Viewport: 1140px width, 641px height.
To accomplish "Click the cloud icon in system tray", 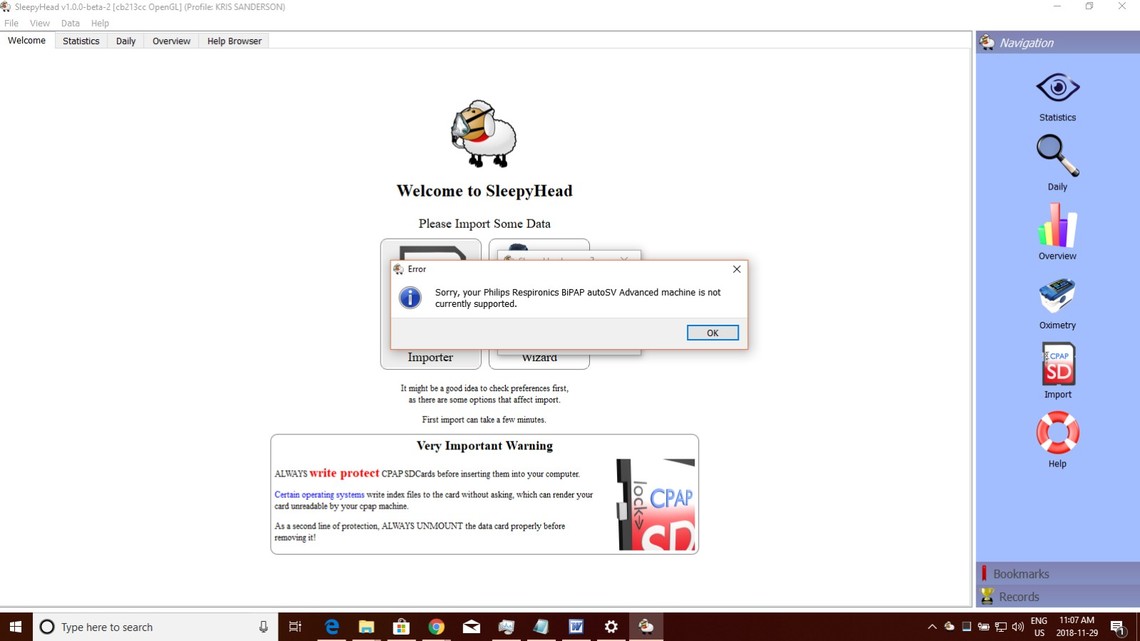I will pos(950,626).
